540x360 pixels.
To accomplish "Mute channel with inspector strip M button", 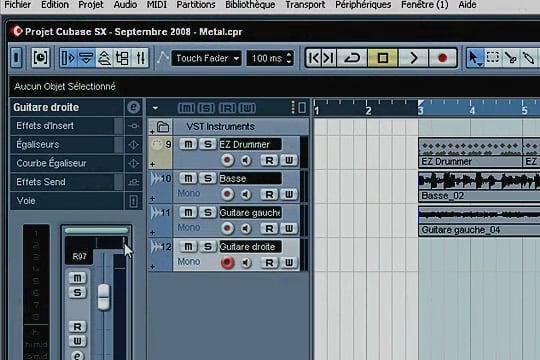I will pyautogui.click(x=77, y=278).
